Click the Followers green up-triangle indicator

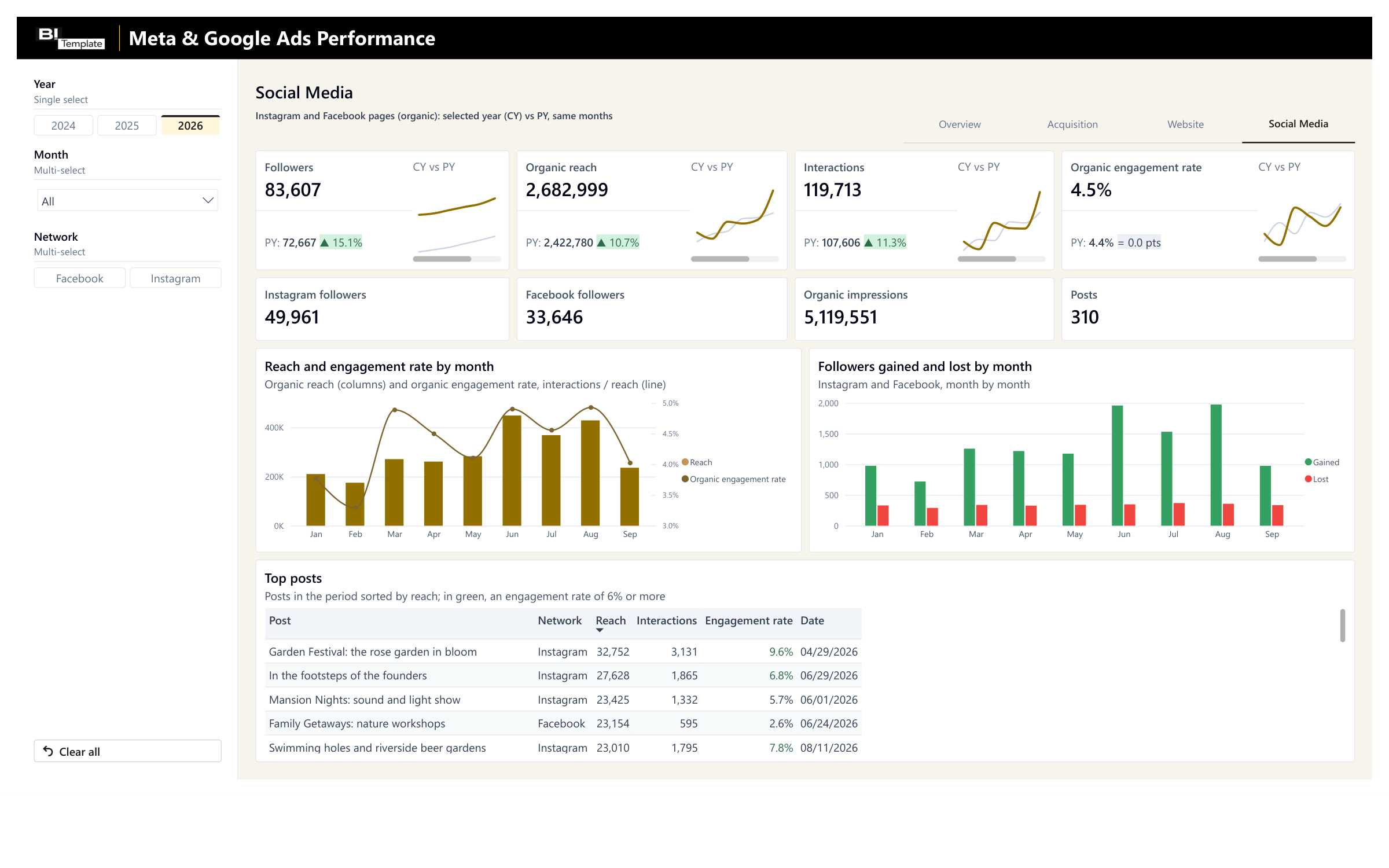325,242
